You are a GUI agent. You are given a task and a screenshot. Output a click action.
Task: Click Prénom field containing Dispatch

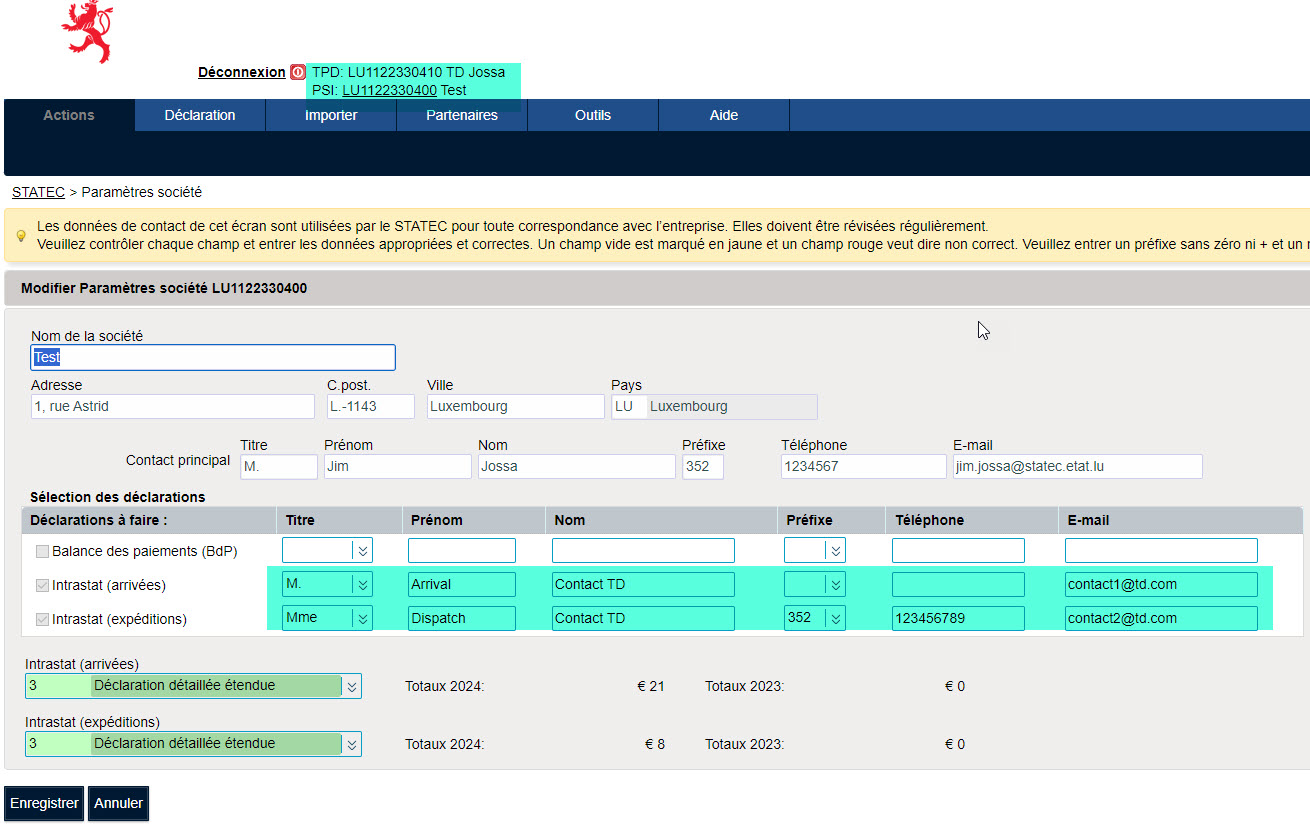coord(462,618)
